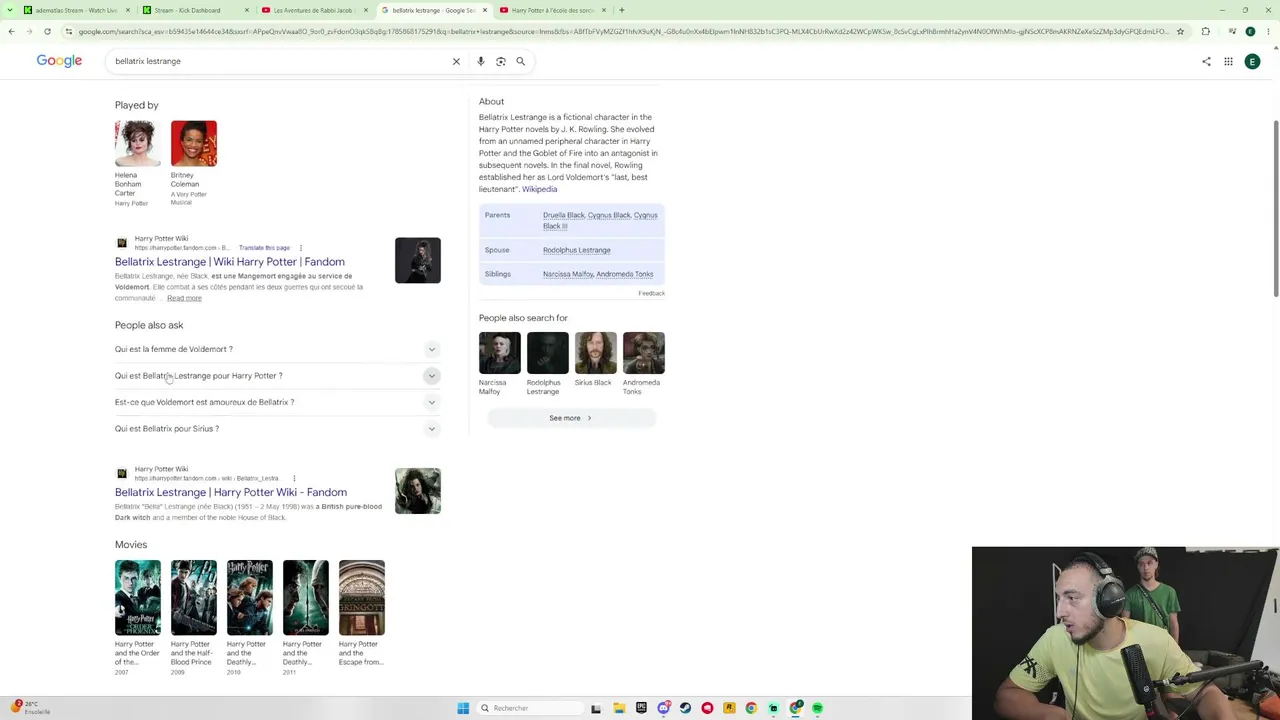Open the Andromeda Tonks sibling link
Screen dimensions: 1280x720
pos(626,274)
